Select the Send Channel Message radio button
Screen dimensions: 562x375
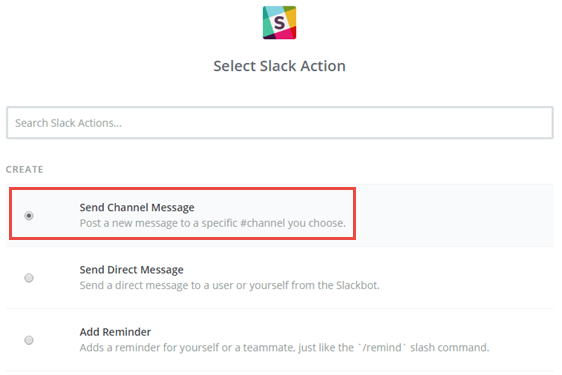[29, 215]
